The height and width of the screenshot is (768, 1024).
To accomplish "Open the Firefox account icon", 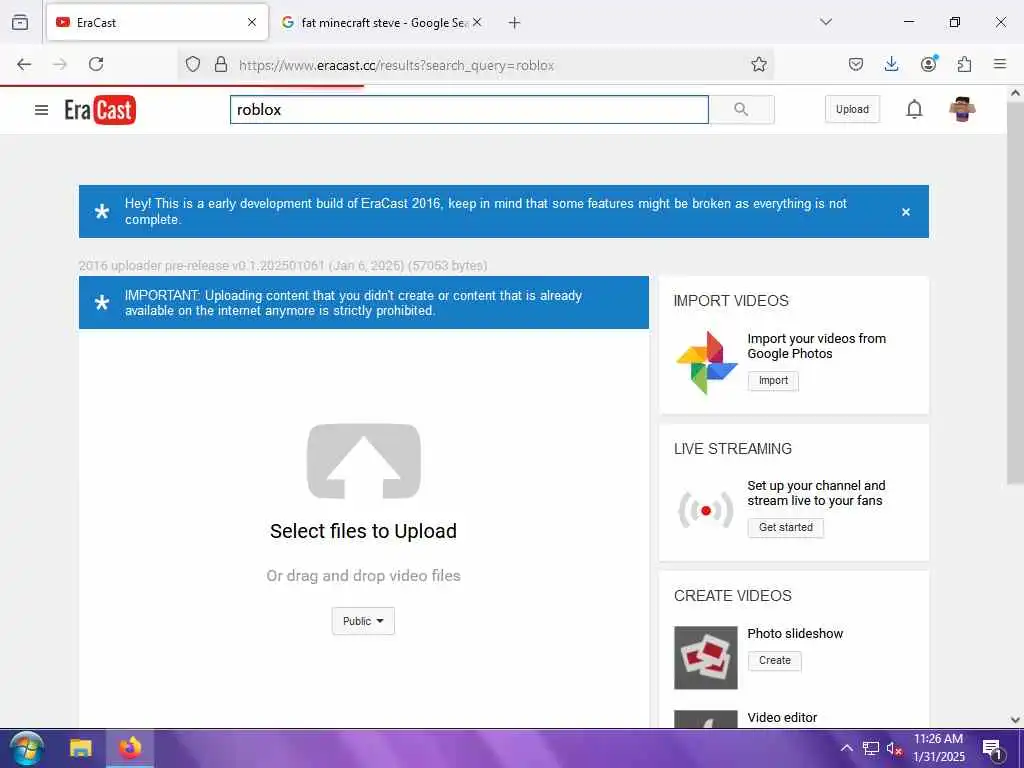I will pos(928,63).
